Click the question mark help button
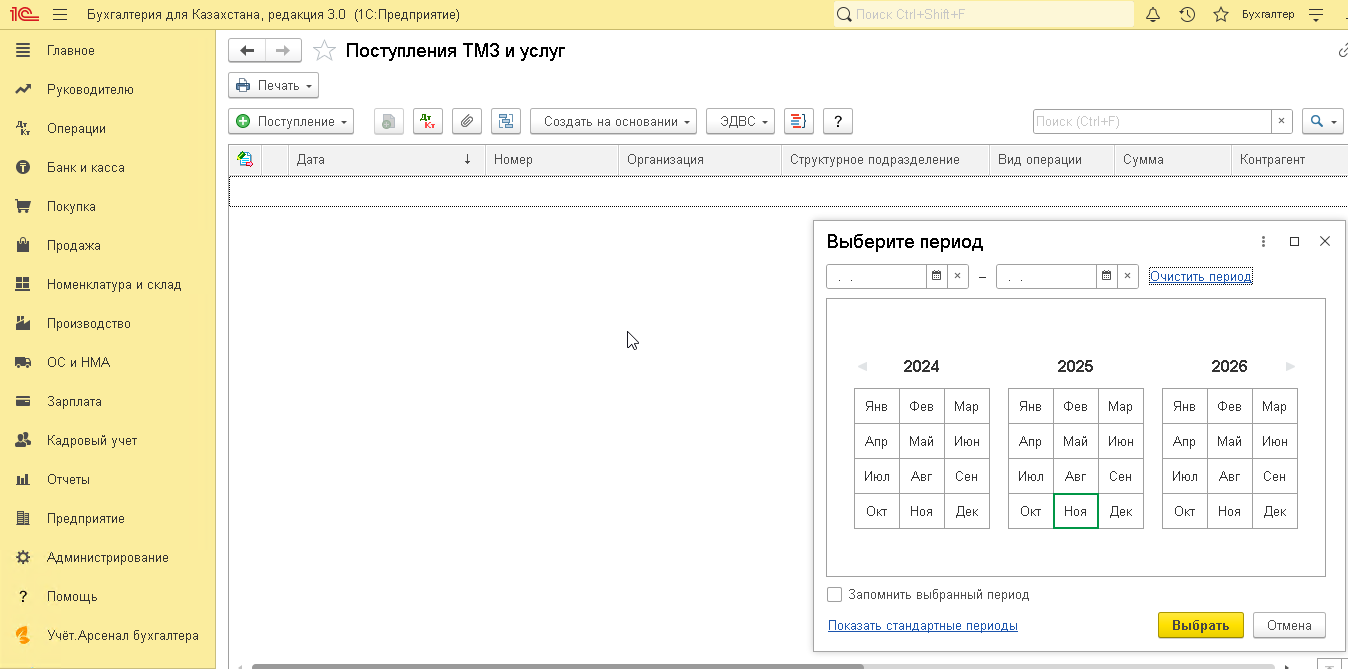This screenshot has height=669, width=1348. (x=837, y=122)
